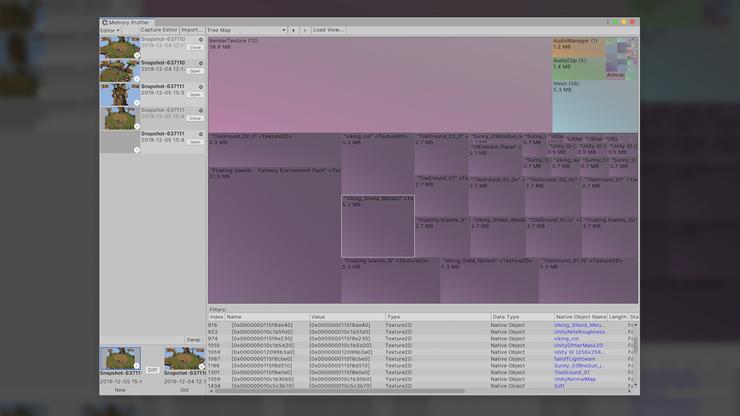The image size is (740, 416).
Task: Select UIElement_Panel texture block
Action: [x=496, y=160]
